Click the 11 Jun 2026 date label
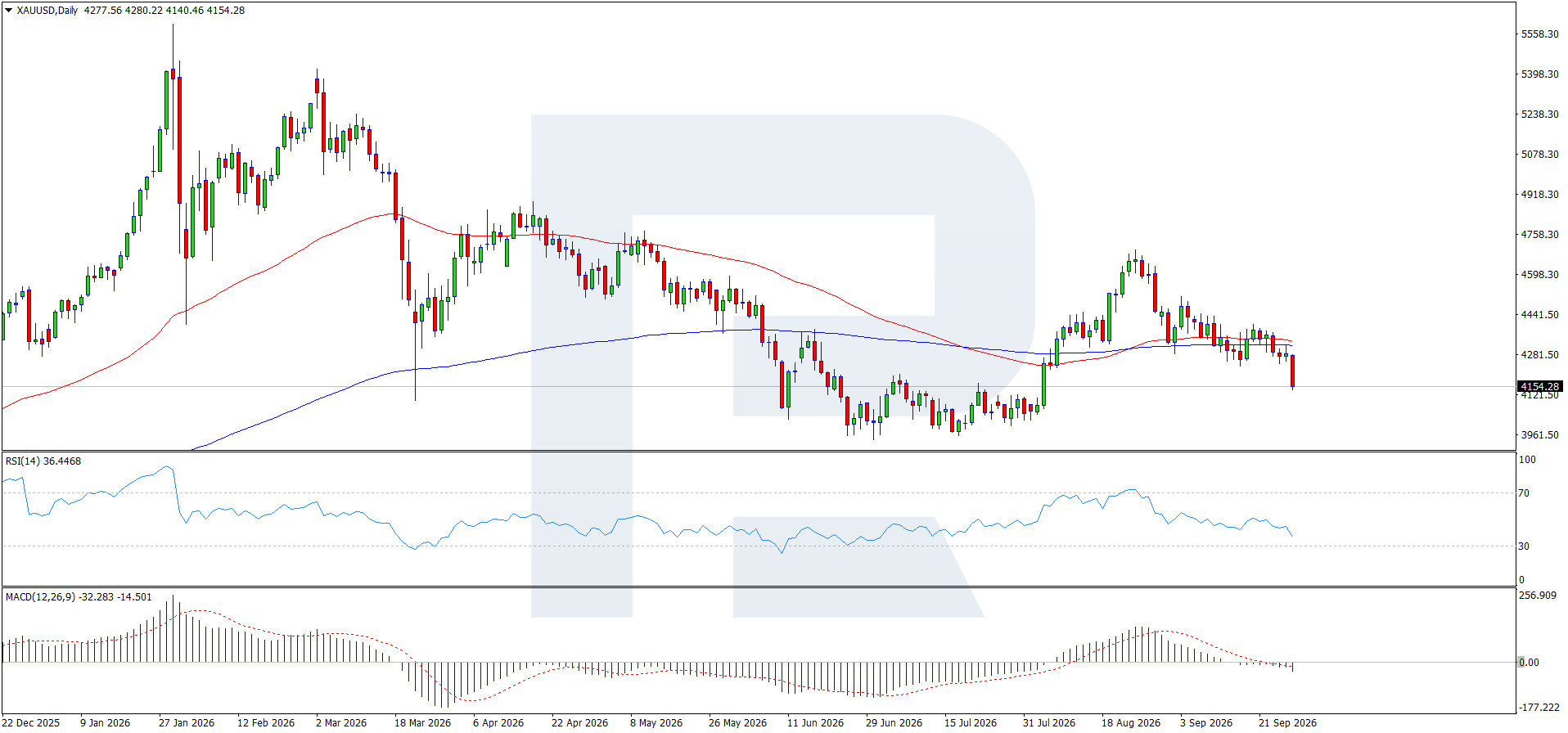This screenshot has width=1568, height=733. (815, 723)
